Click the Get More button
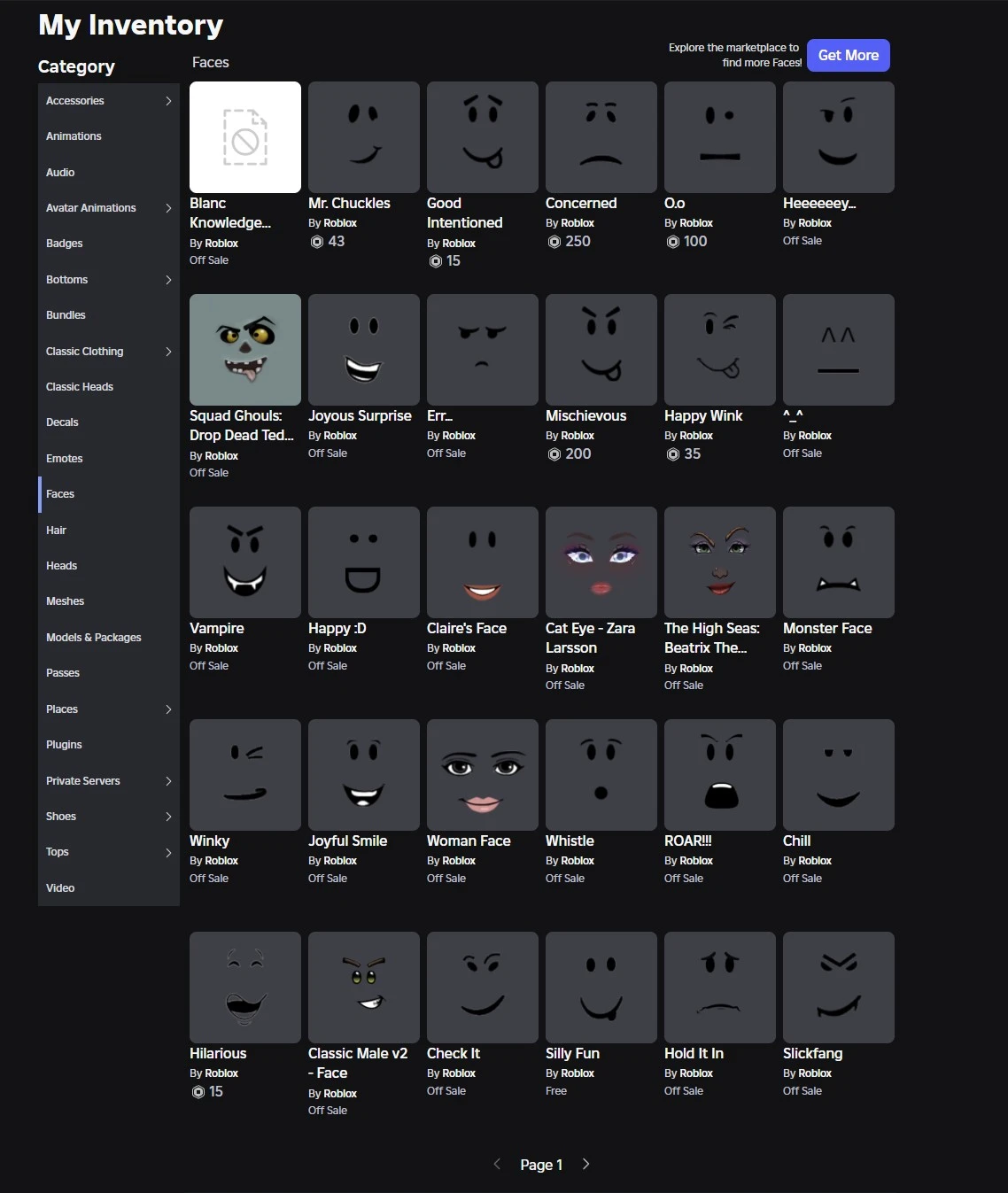The width and height of the screenshot is (1008, 1193). (x=848, y=55)
